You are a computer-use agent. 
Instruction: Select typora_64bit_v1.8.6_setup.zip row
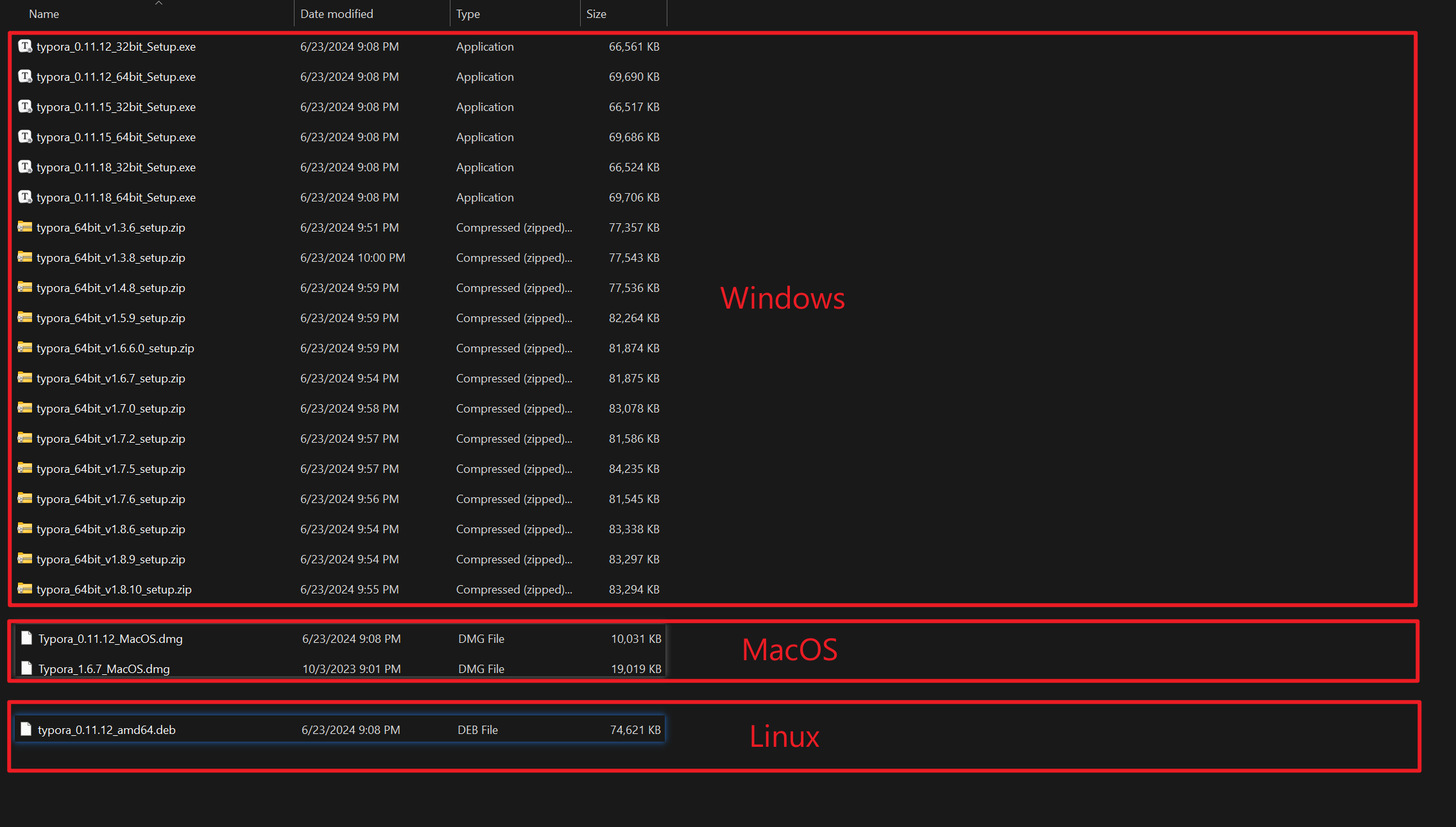pos(110,529)
